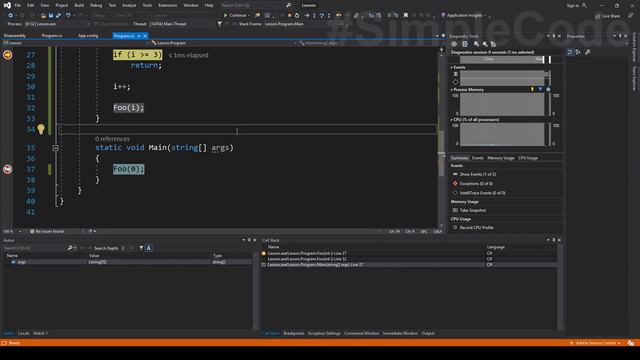Open the Lesson project navigation dropdown

[76, 43]
